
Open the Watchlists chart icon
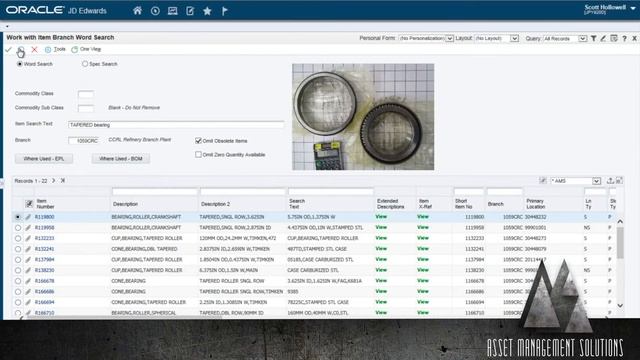coord(173,11)
